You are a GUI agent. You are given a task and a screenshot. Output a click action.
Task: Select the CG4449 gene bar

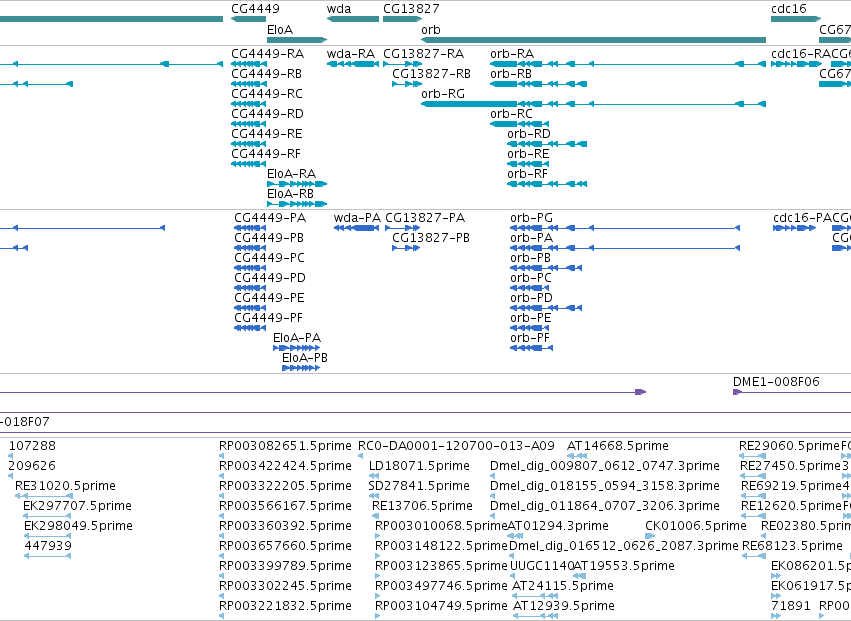click(249, 19)
